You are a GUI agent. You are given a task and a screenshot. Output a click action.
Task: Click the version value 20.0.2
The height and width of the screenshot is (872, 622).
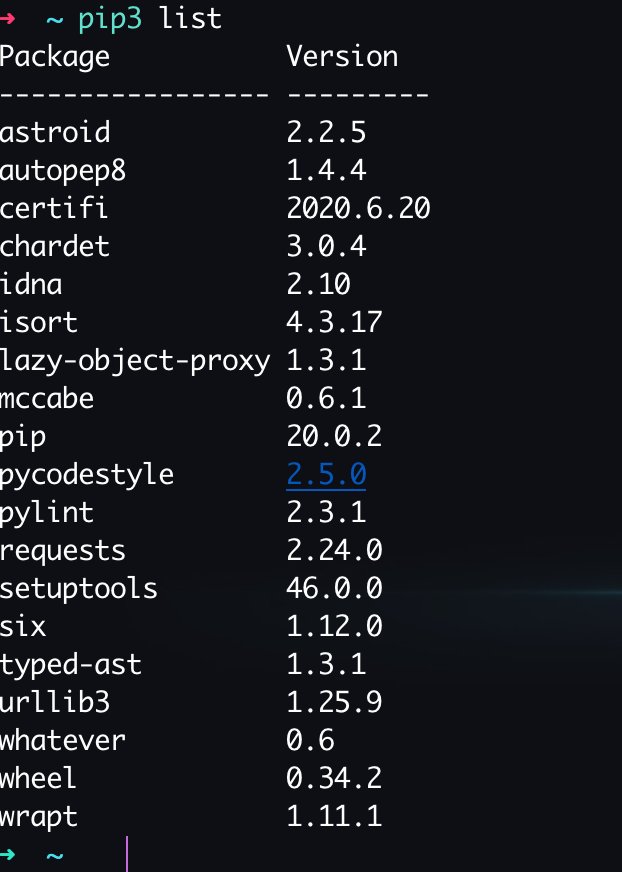[x=334, y=436]
